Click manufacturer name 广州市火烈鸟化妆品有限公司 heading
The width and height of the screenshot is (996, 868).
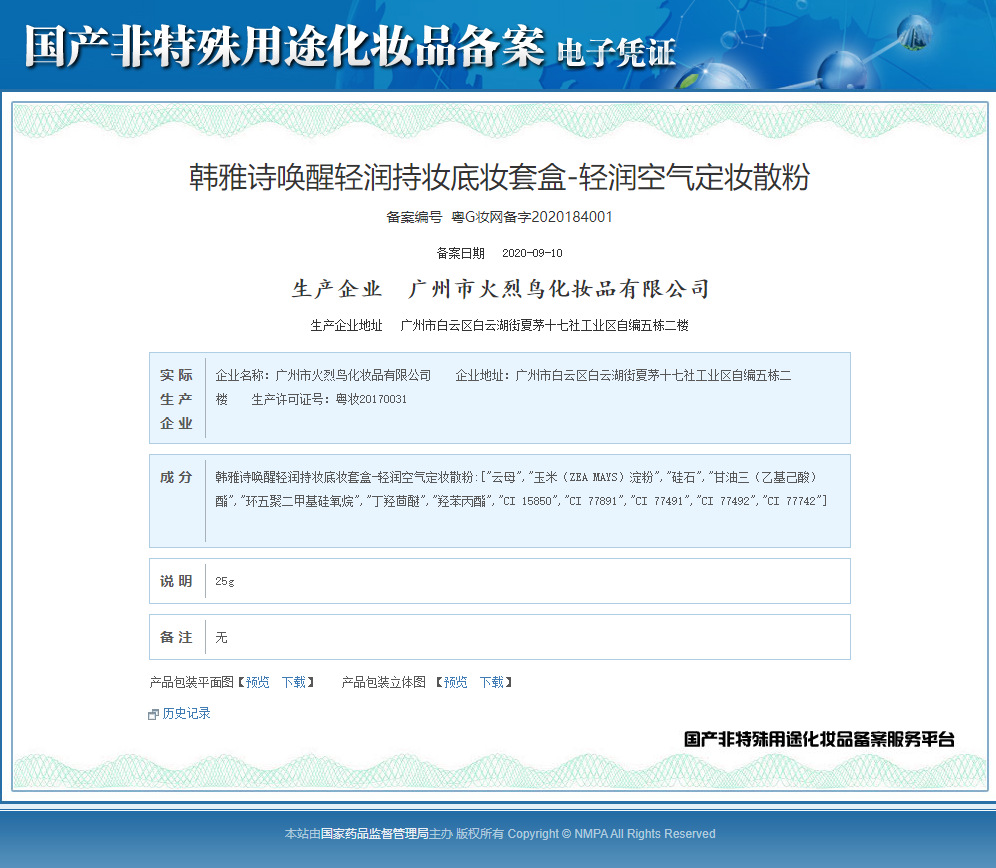(x=559, y=289)
